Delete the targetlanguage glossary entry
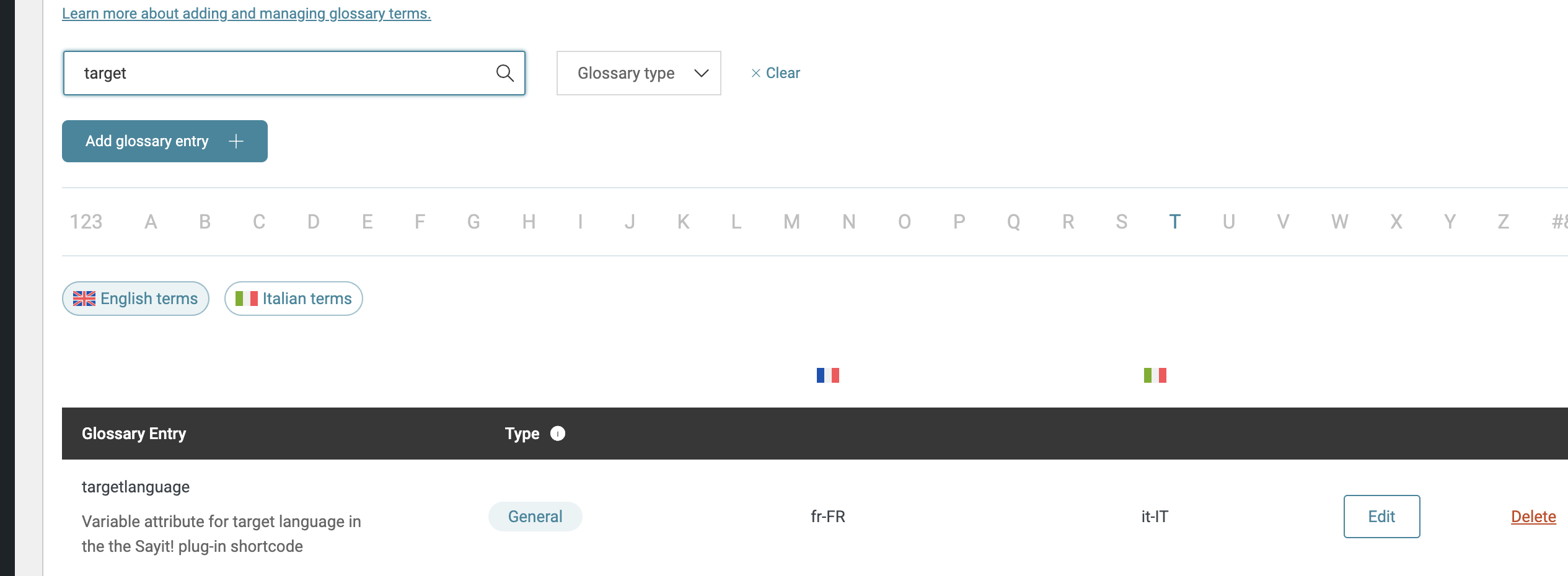Viewport: 1568px width, 576px height. (x=1533, y=517)
